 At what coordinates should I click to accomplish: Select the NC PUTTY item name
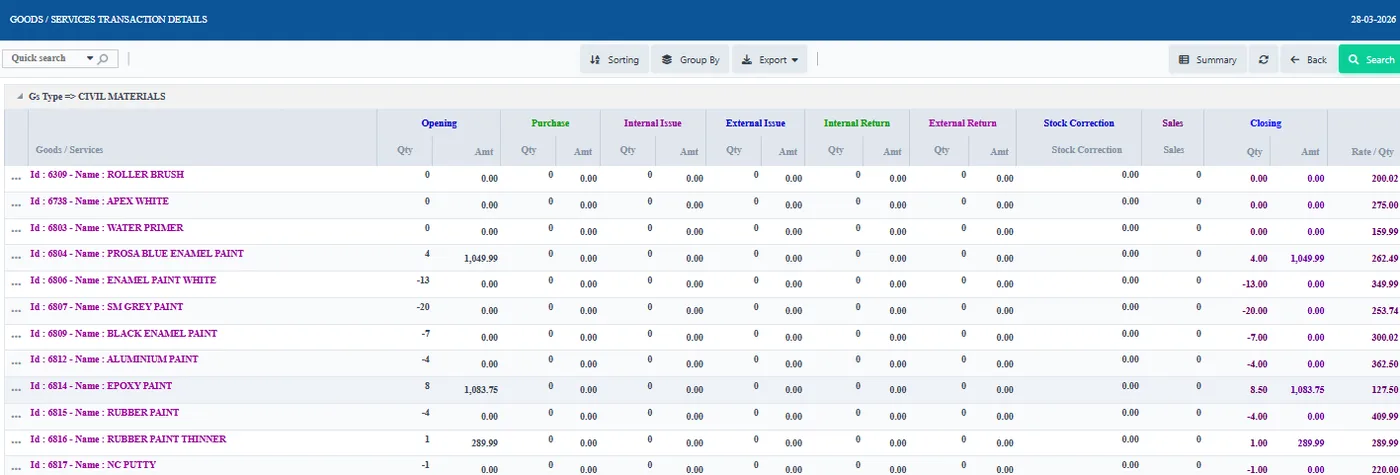(x=93, y=465)
